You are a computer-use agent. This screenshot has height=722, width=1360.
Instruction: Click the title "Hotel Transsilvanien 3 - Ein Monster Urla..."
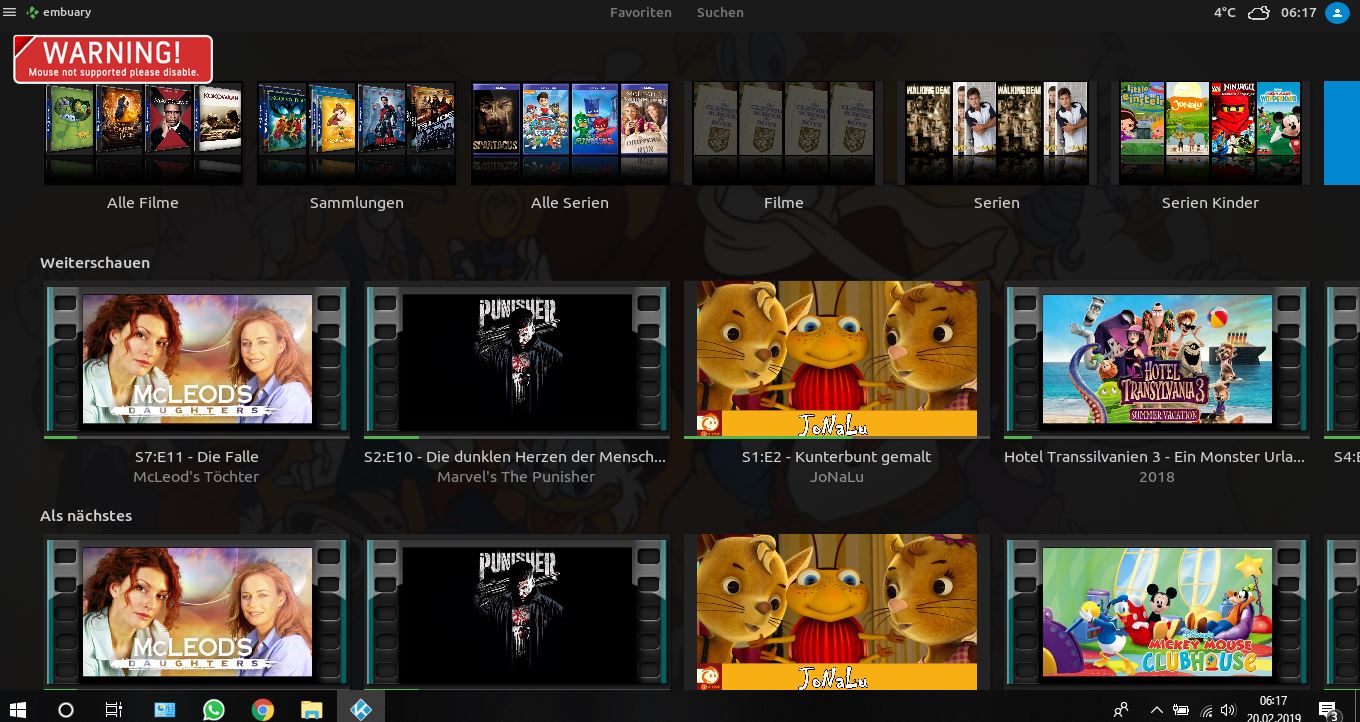pos(1155,457)
